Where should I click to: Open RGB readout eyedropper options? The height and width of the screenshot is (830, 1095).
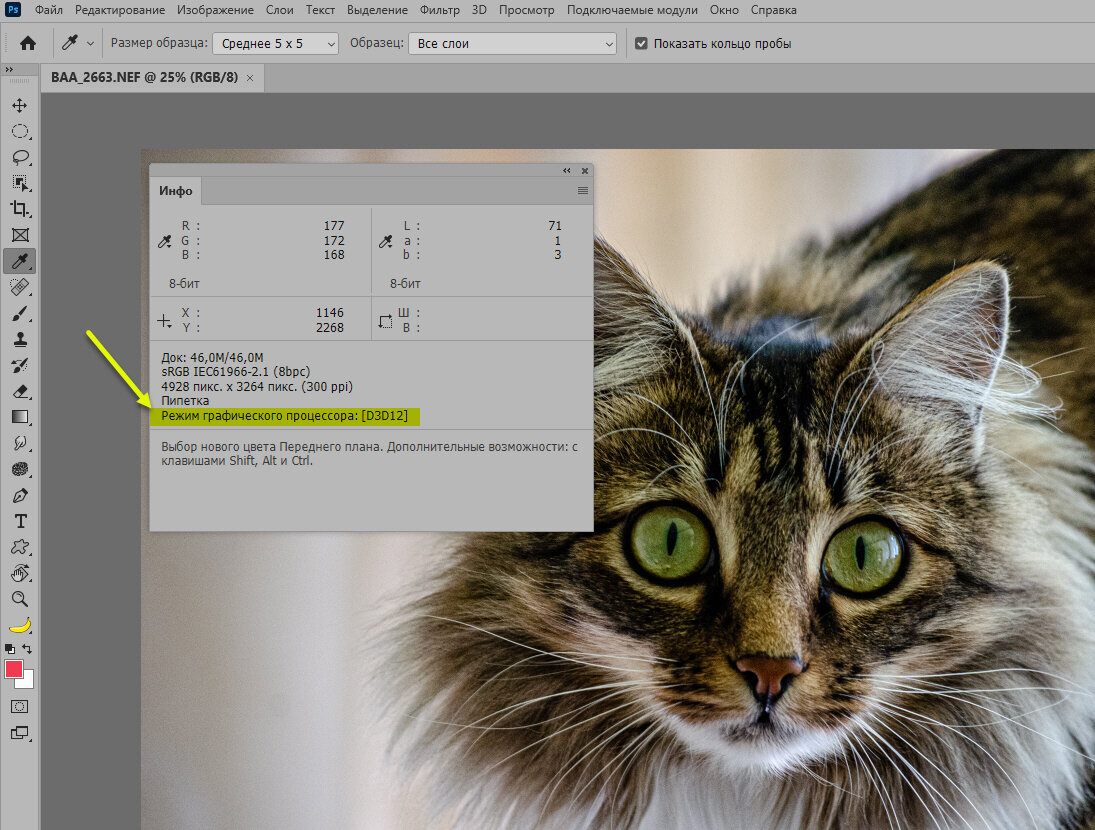(x=165, y=242)
